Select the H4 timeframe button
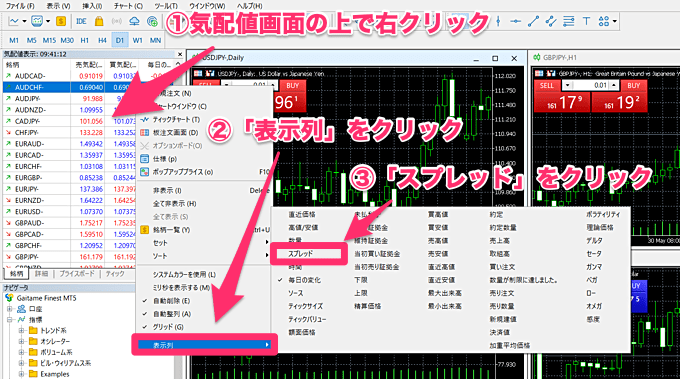Viewport: 680px width, 379px height. [x=102, y=40]
